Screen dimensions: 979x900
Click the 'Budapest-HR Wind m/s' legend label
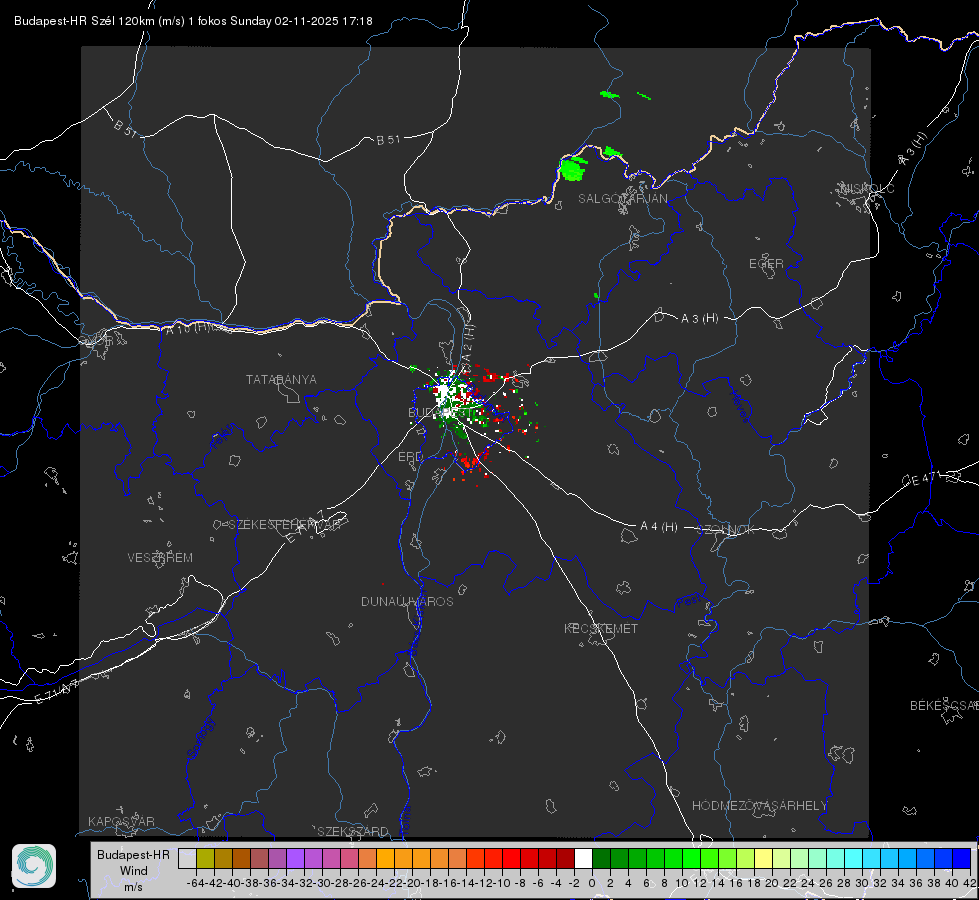[133, 871]
